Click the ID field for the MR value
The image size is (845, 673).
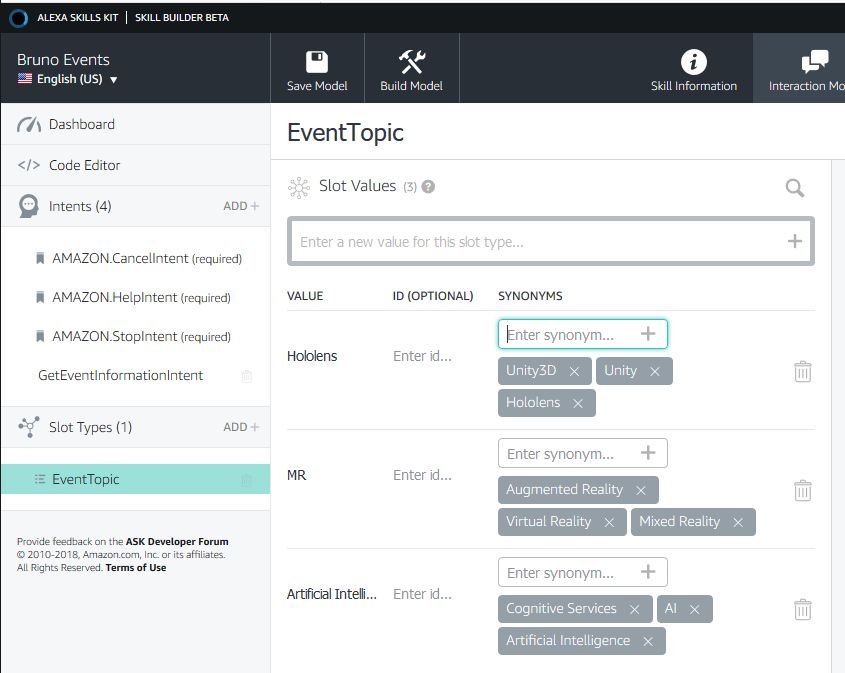(422, 475)
